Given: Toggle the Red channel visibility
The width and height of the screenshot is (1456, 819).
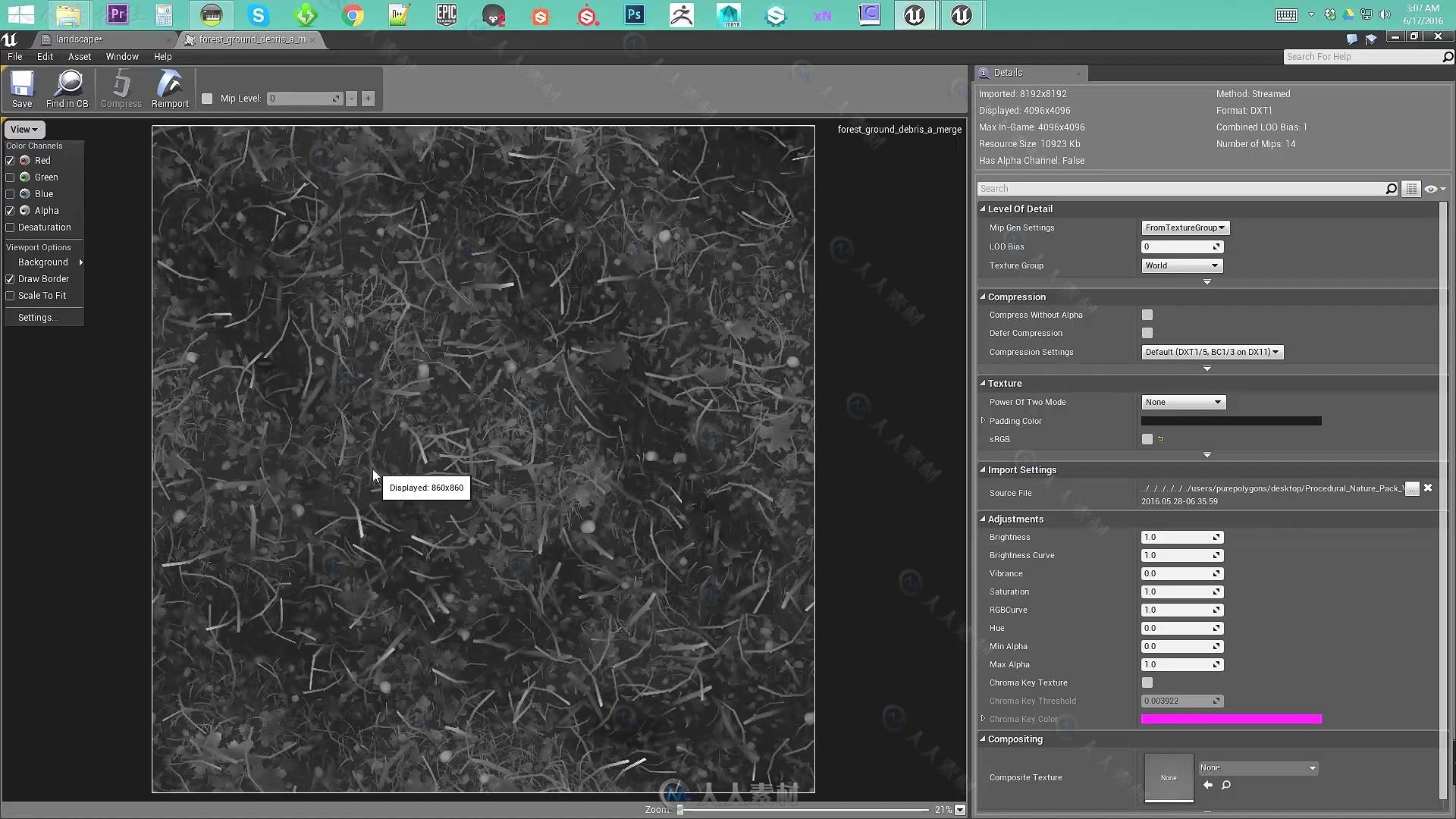Looking at the screenshot, I should (x=10, y=160).
